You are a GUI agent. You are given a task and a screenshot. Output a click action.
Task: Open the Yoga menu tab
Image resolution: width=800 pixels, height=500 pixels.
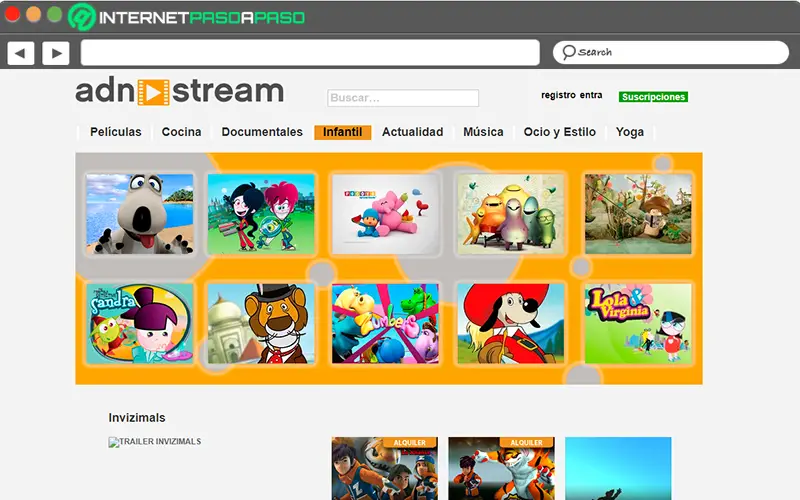[x=630, y=132]
